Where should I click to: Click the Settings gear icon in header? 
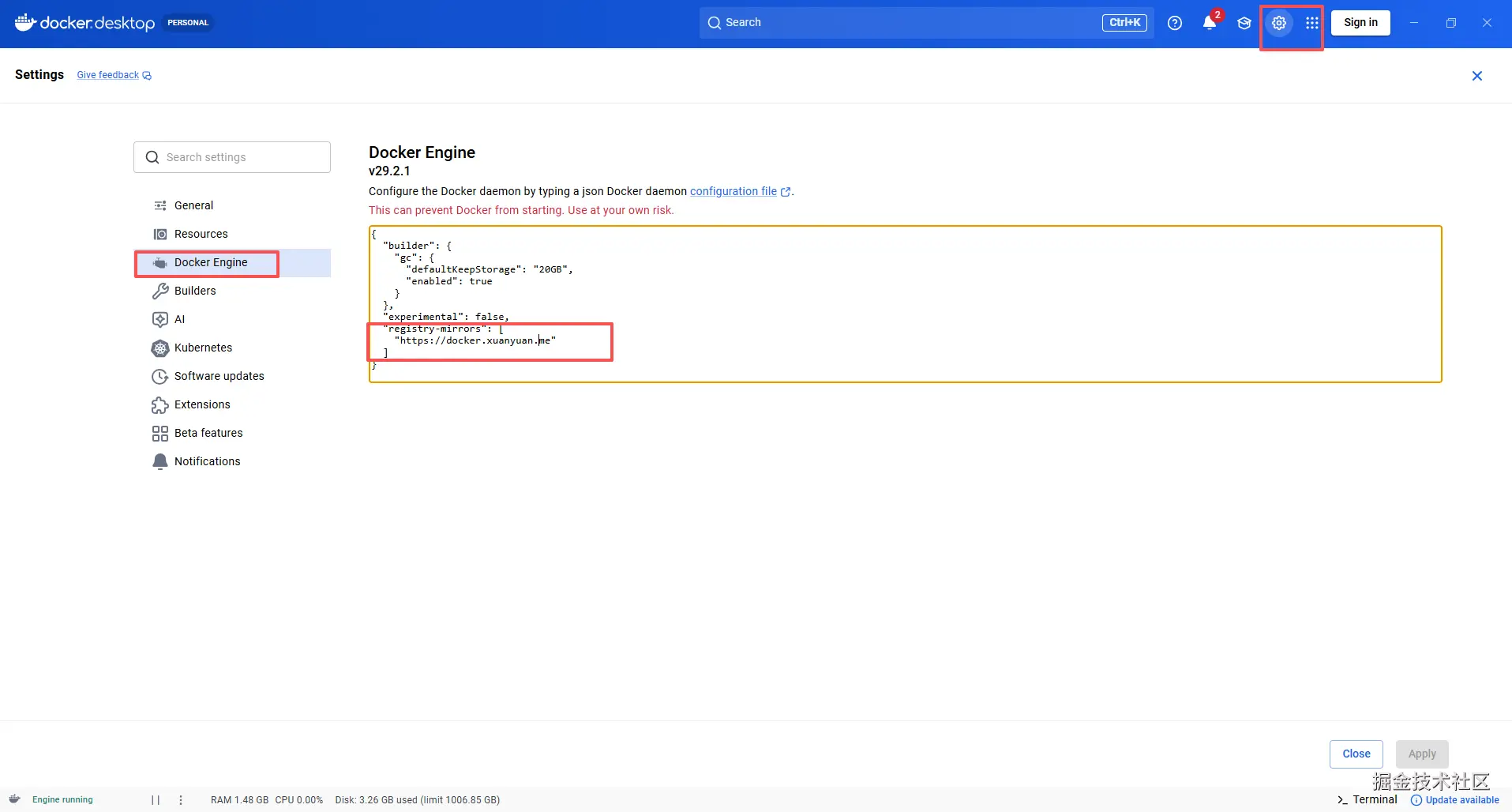pyautogui.click(x=1279, y=23)
